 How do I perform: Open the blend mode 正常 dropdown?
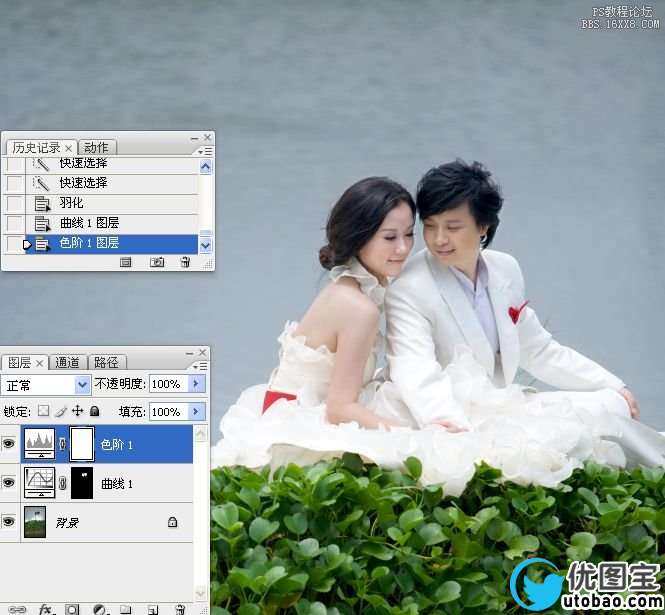(83, 384)
